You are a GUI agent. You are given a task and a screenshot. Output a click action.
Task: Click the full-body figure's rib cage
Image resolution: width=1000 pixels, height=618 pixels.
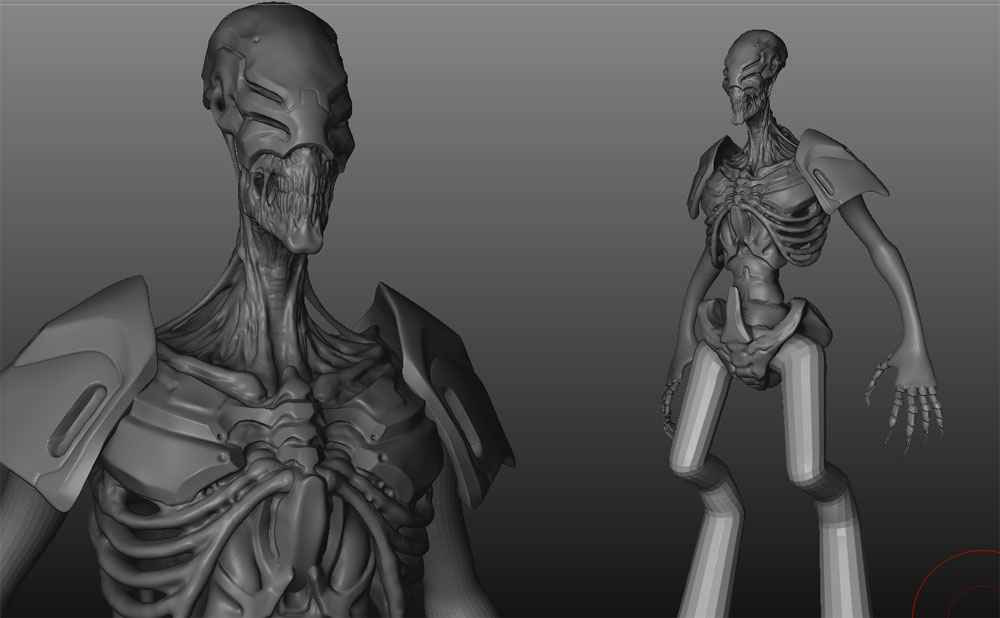click(769, 217)
